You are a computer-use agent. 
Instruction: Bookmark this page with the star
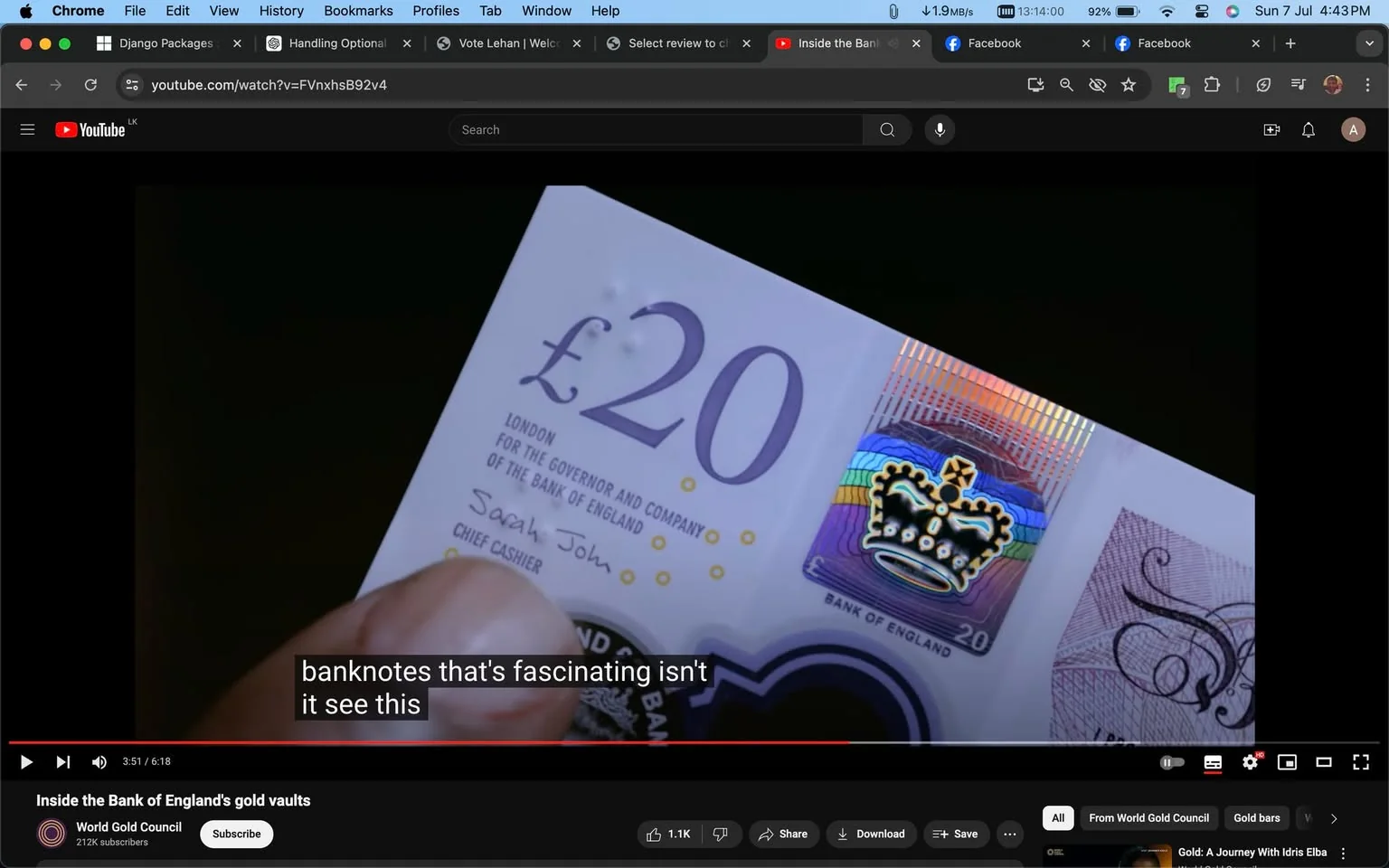coord(1129,85)
